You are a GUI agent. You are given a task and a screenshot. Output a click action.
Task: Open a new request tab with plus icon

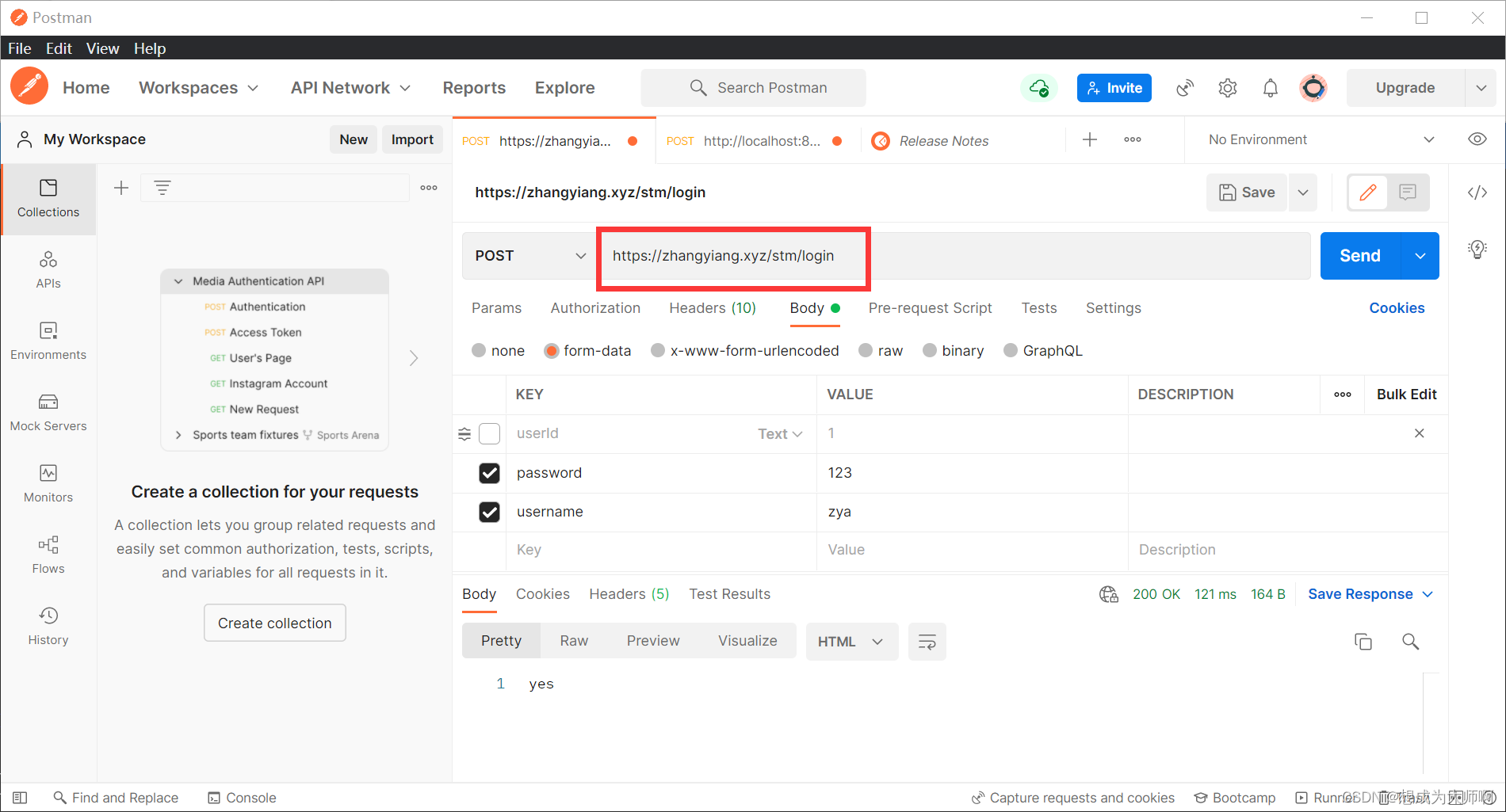pos(1090,140)
